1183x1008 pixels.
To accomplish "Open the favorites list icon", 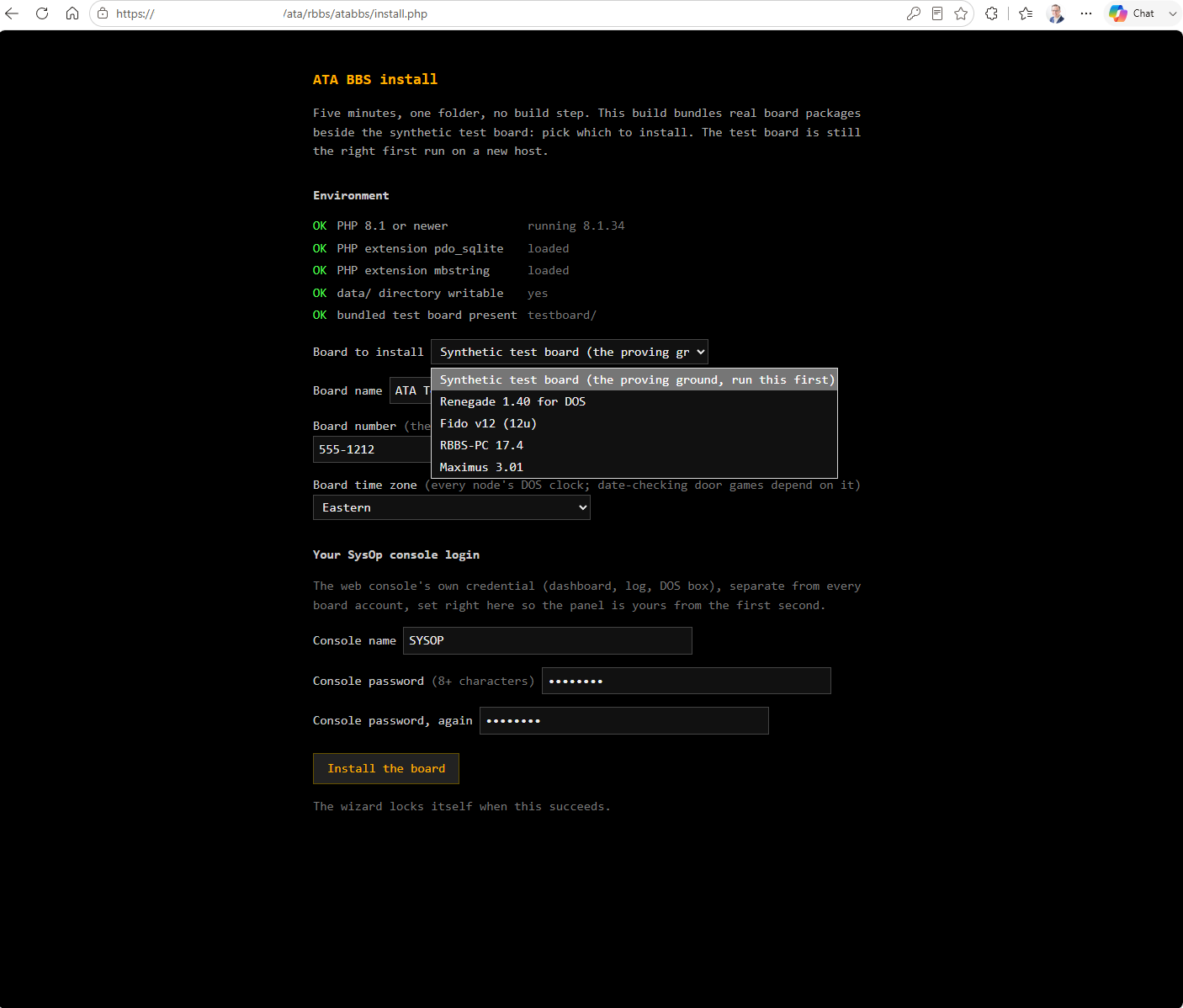I will click(1026, 13).
